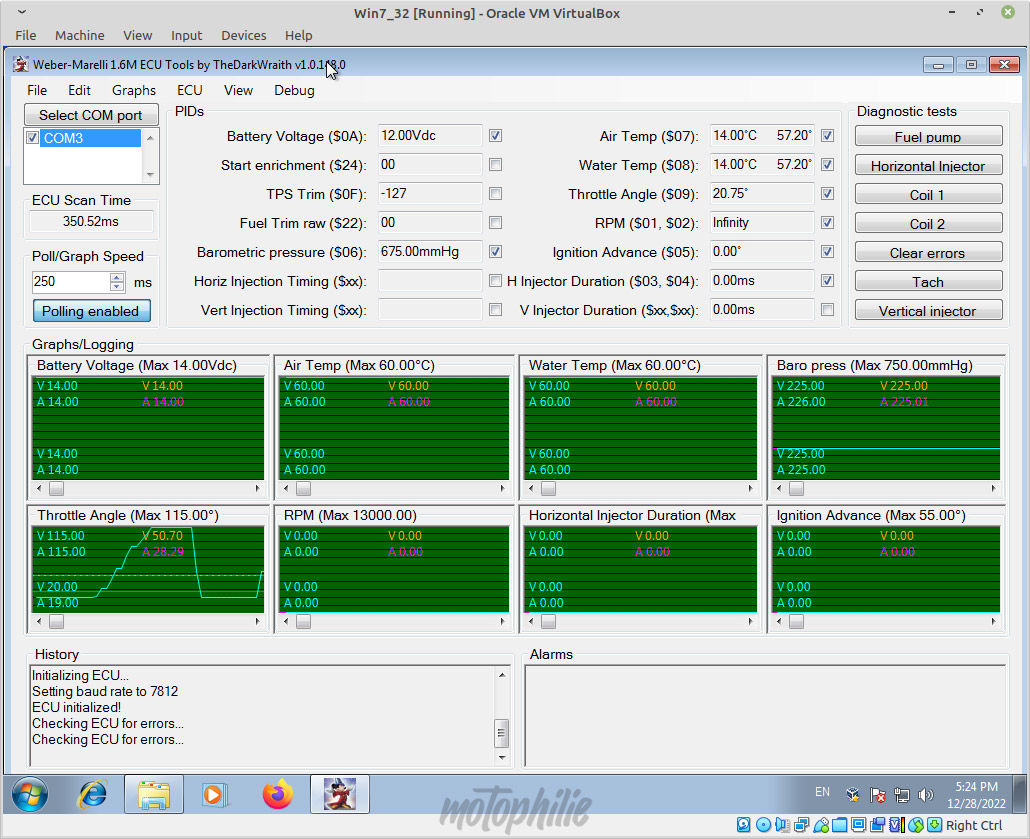This screenshot has height=839, width=1030.
Task: Untick the Air Temp ($07) checkbox
Action: (x=828, y=135)
